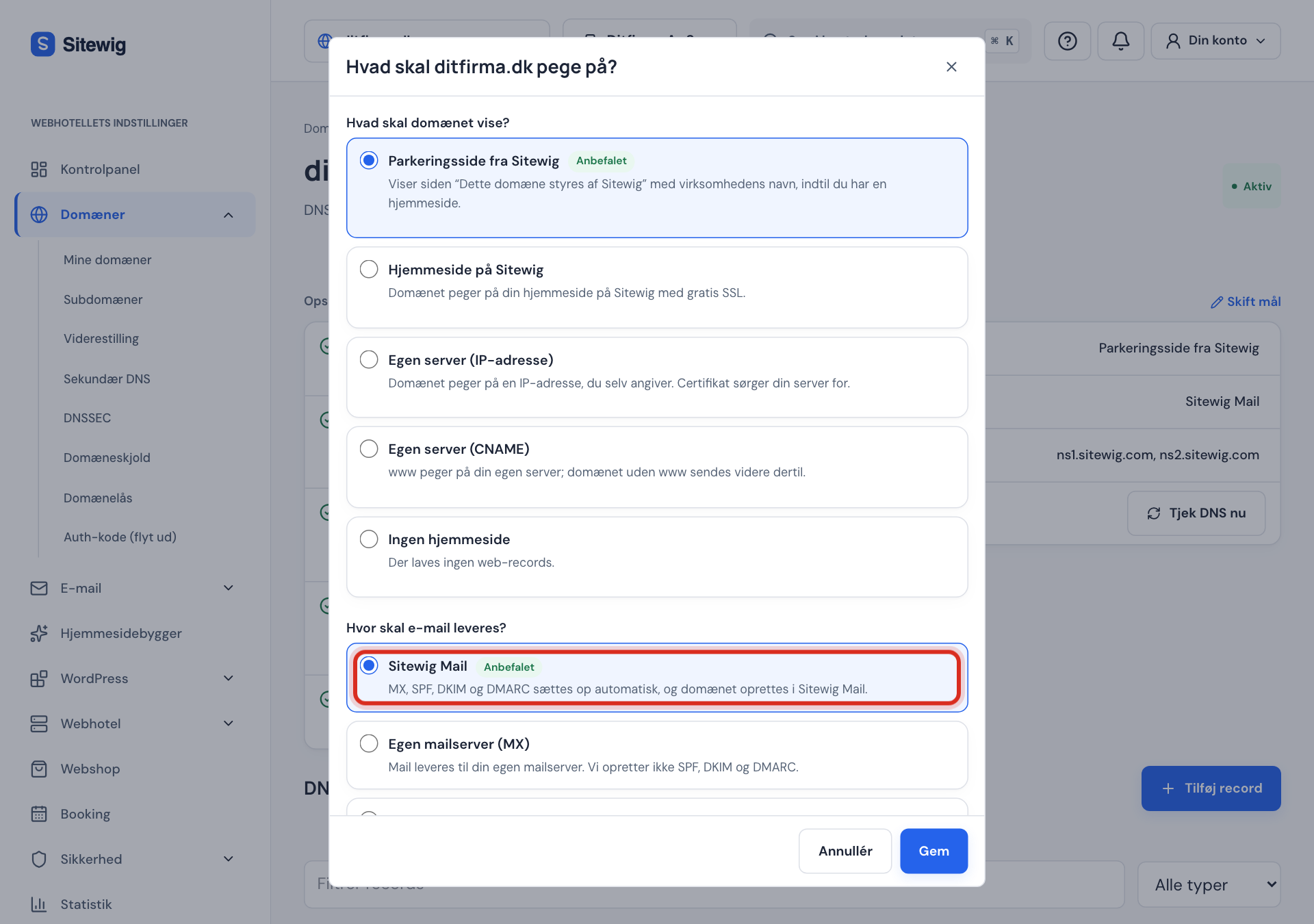1314x924 pixels.
Task: Click the Webhotel server icon
Action: coord(39,723)
